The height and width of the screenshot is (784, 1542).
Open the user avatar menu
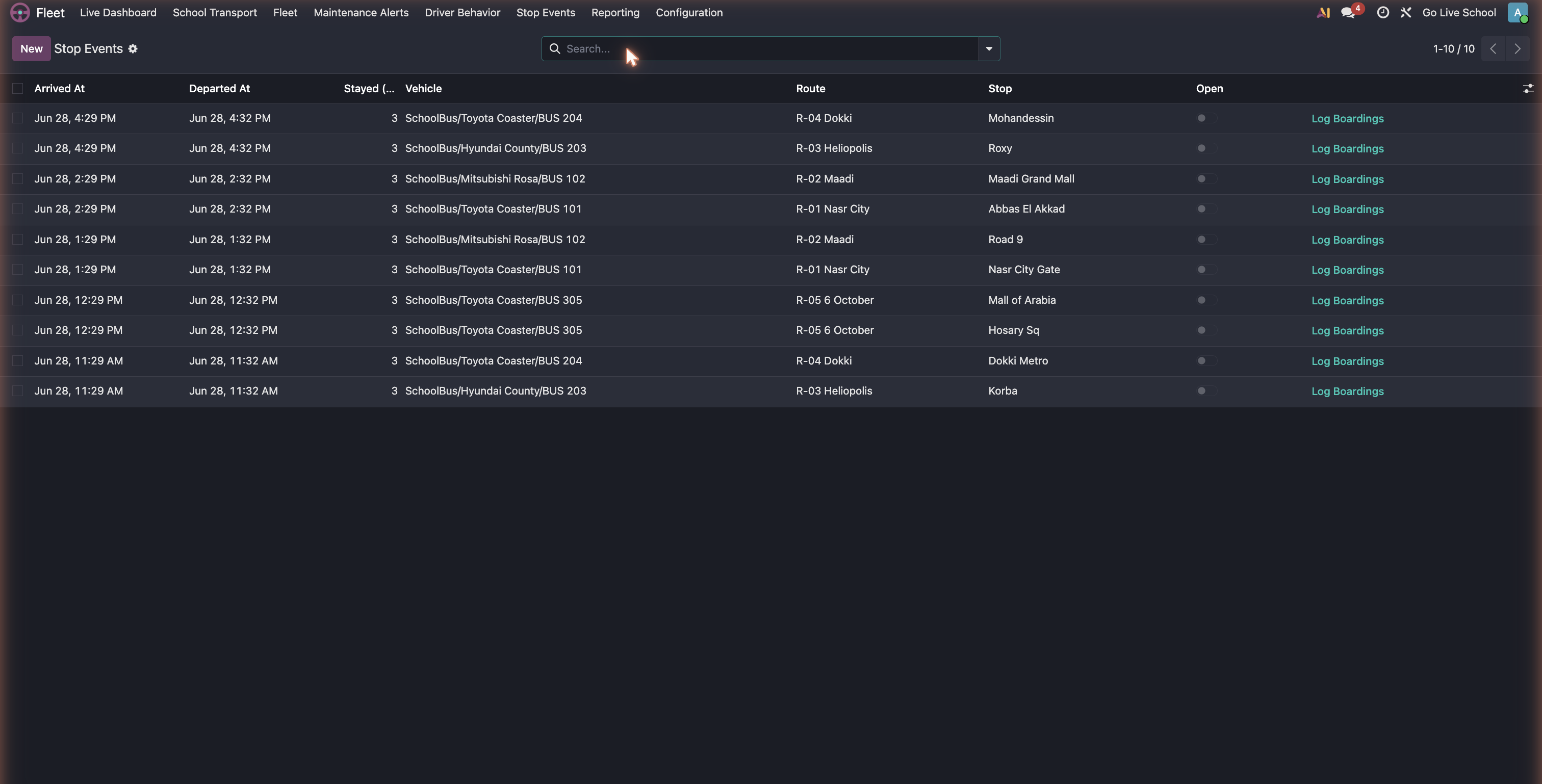tap(1518, 13)
